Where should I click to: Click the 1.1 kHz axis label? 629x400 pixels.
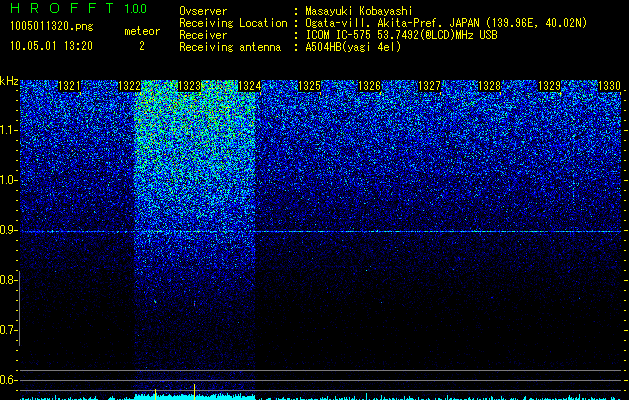pos(6,130)
